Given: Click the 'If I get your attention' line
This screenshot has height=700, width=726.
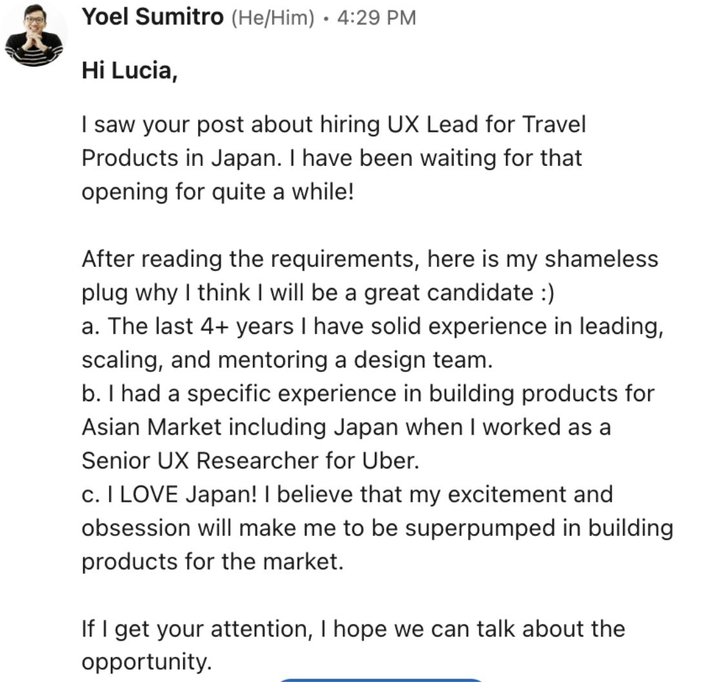Looking at the screenshot, I should 353,629.
